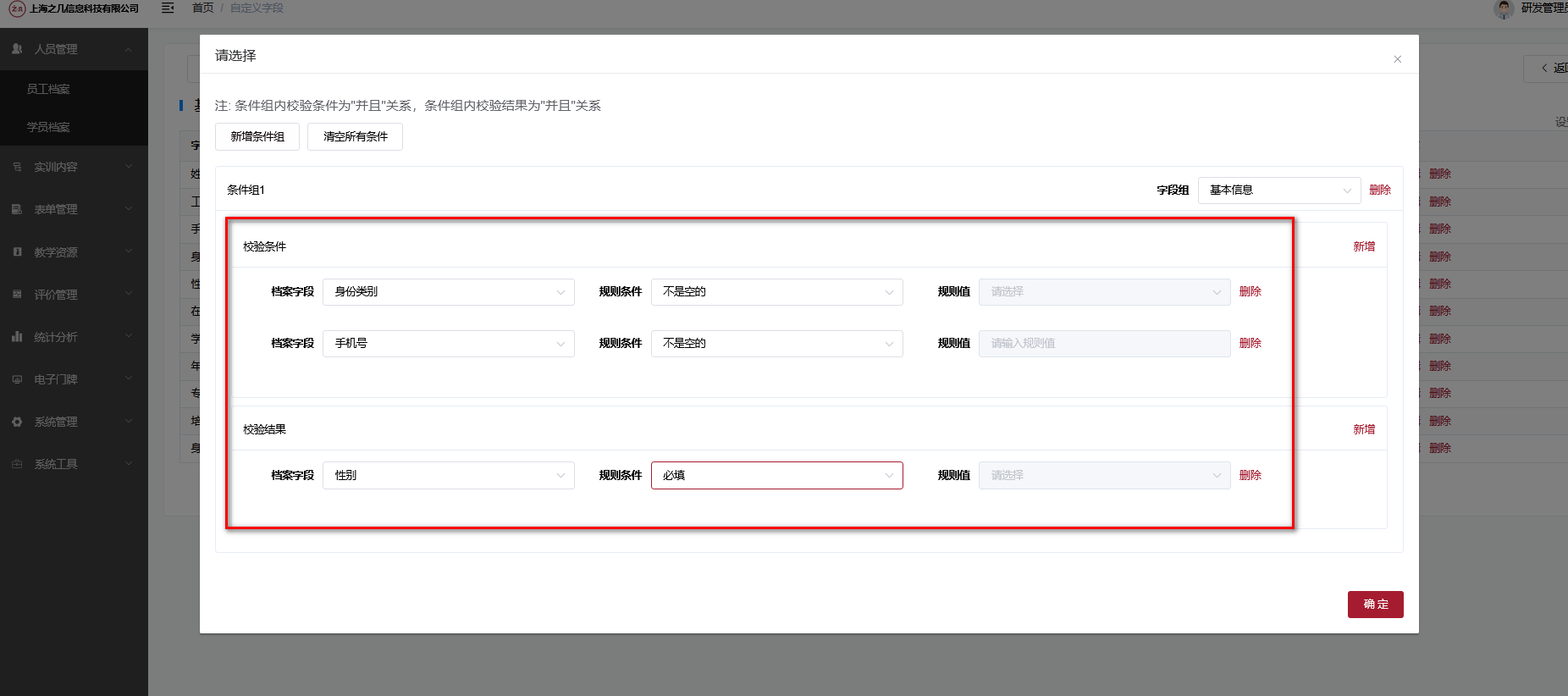Click the 系统工具 chevron arrow
The width and height of the screenshot is (1568, 696).
tap(129, 463)
